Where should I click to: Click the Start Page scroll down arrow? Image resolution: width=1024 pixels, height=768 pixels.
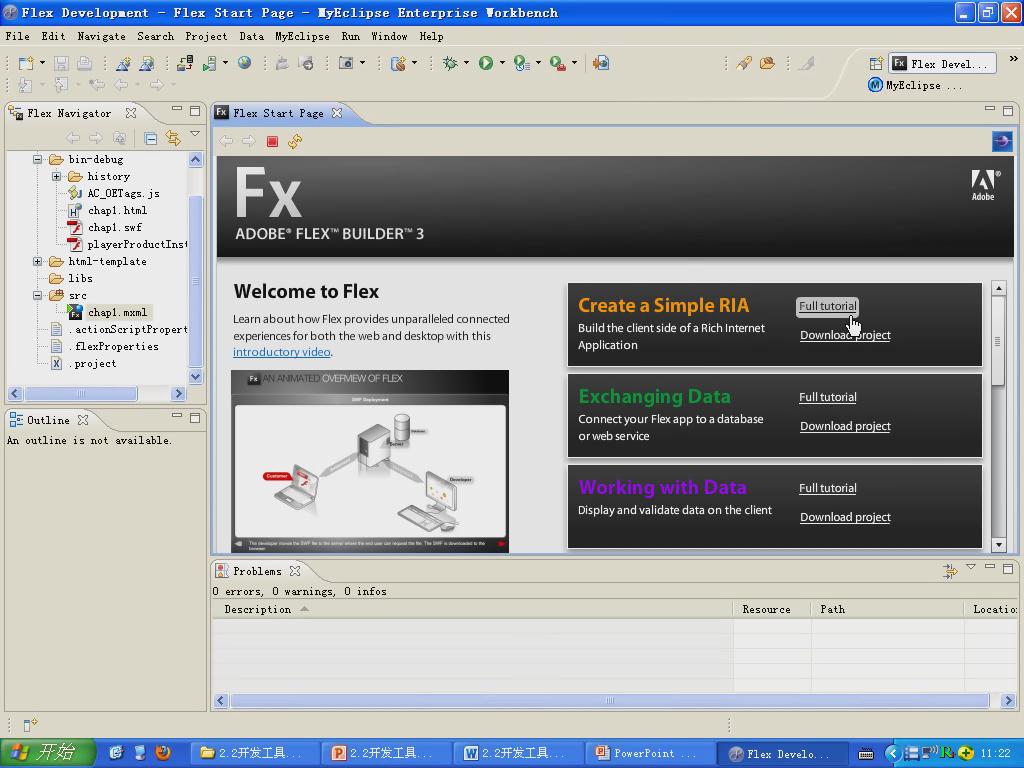(998, 545)
